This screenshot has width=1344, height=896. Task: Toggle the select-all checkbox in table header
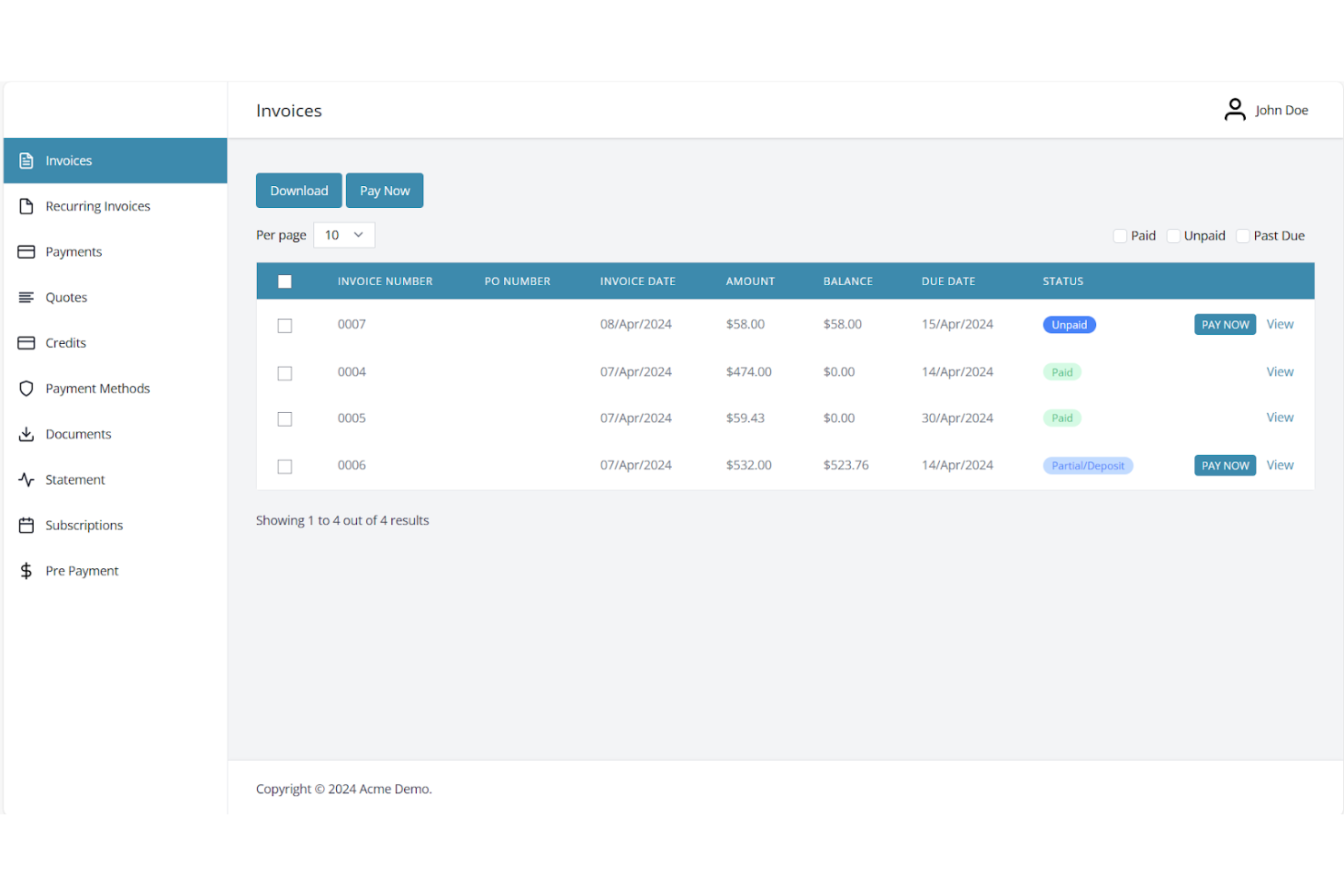(284, 281)
